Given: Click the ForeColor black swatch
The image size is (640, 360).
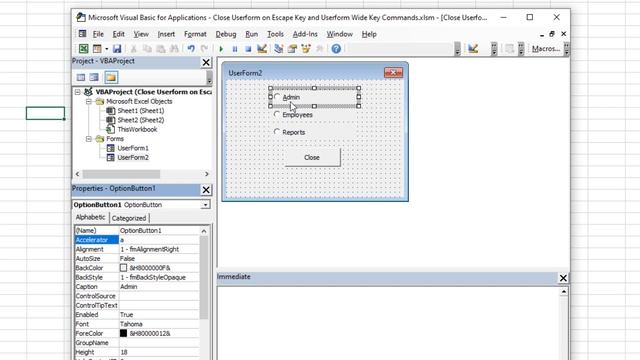Looking at the screenshot, I should tap(123, 333).
